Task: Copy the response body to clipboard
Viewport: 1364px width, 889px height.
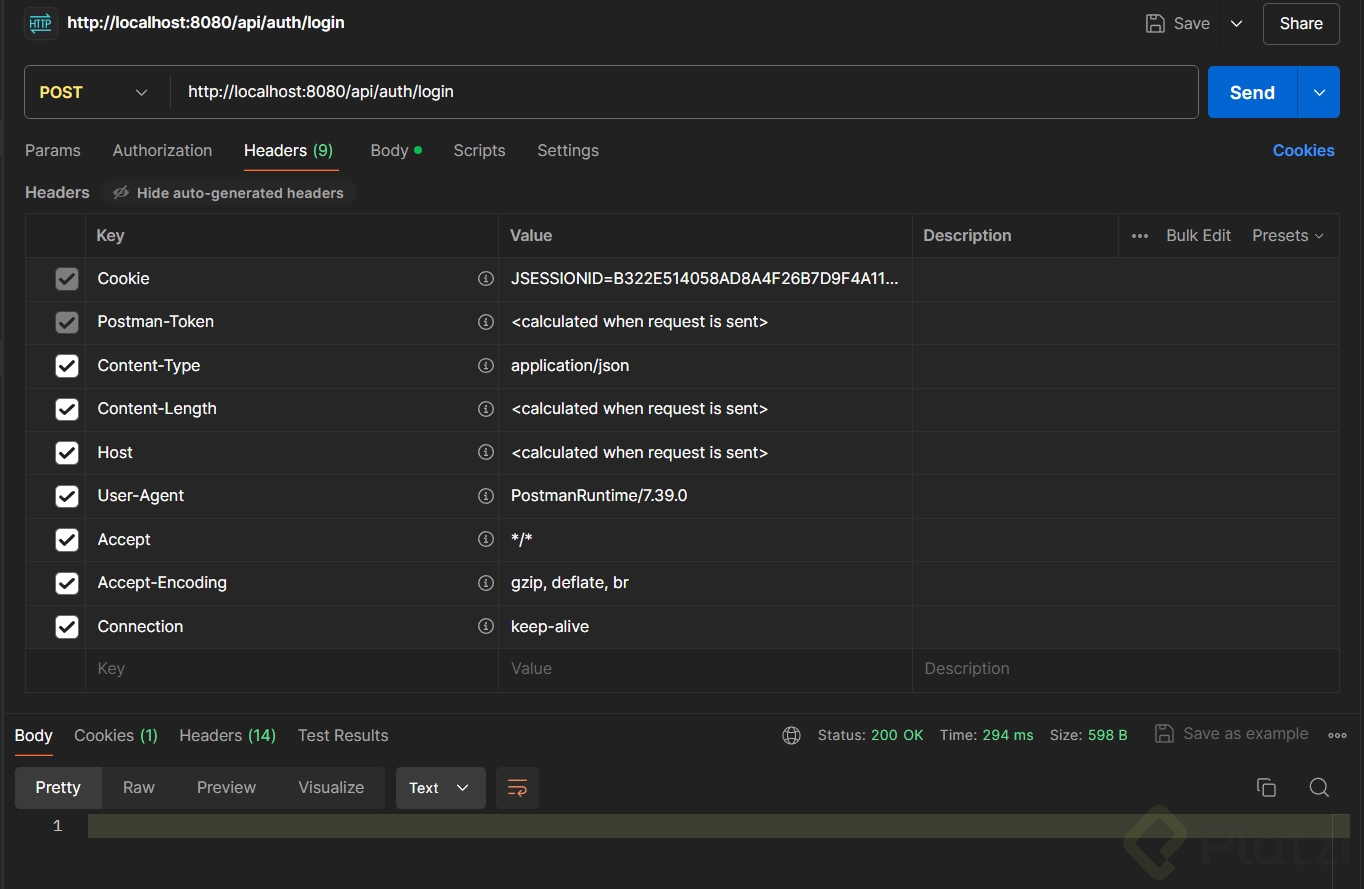Action: pos(1266,788)
